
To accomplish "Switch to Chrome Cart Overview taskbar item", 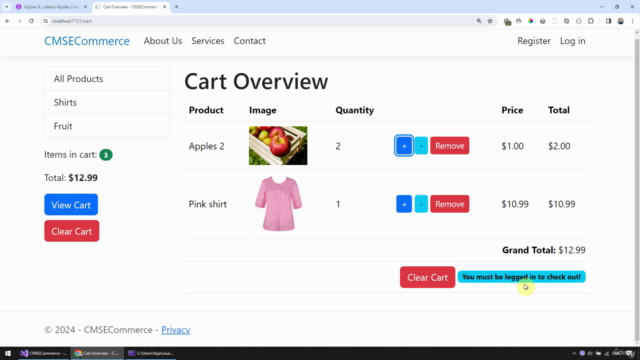I will 97,353.
